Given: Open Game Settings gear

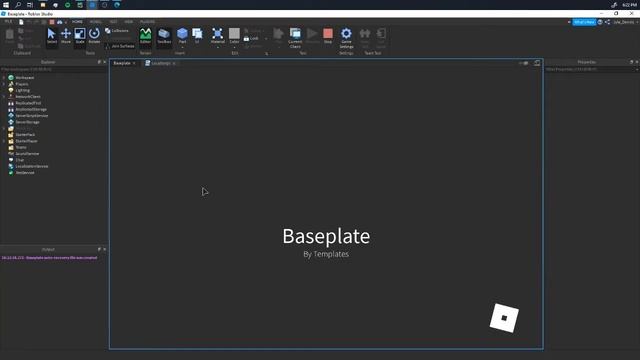Looking at the screenshot, I should 346,38.
